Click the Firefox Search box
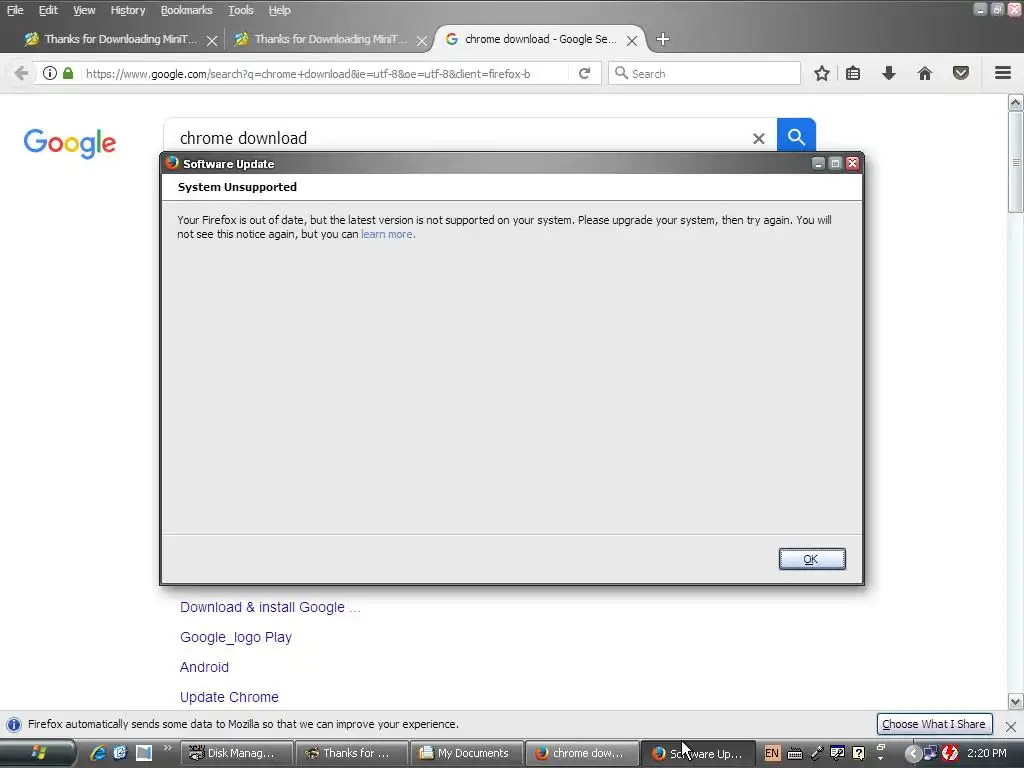 (x=704, y=73)
